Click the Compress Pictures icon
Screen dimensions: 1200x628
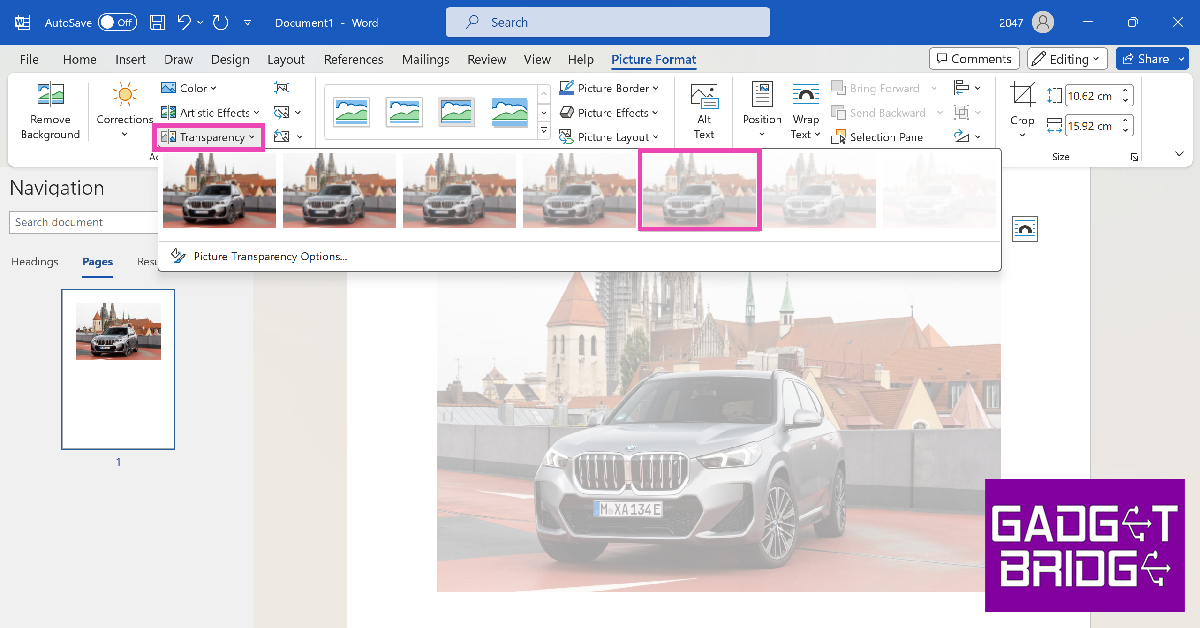click(281, 88)
